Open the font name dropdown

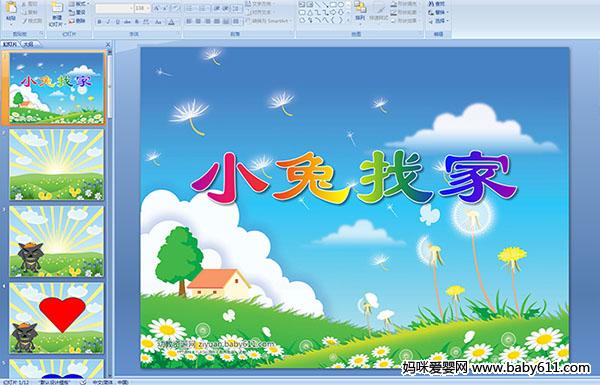131,8
